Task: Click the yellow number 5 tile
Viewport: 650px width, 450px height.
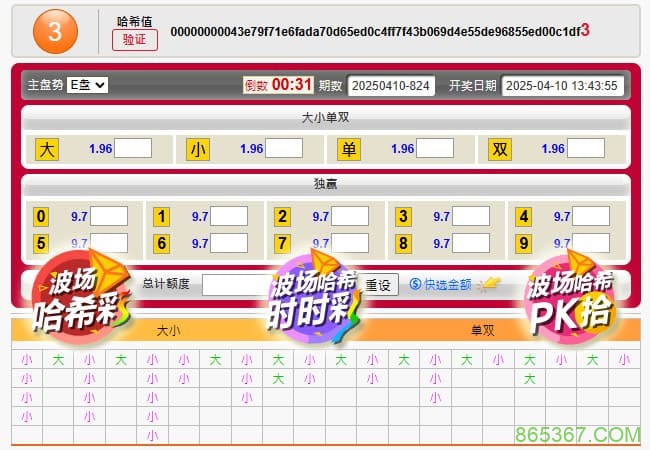Action: [41, 243]
